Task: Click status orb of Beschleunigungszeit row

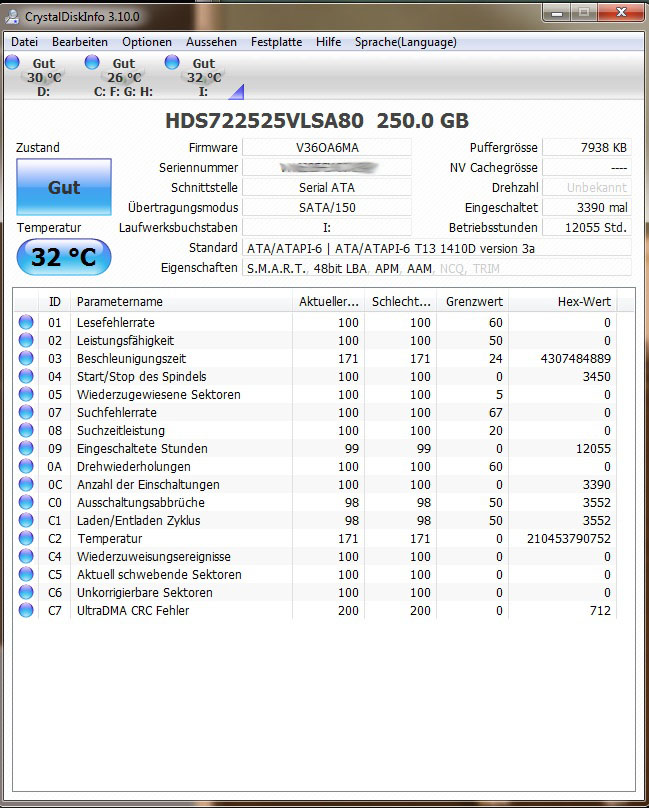Action: tap(26, 358)
